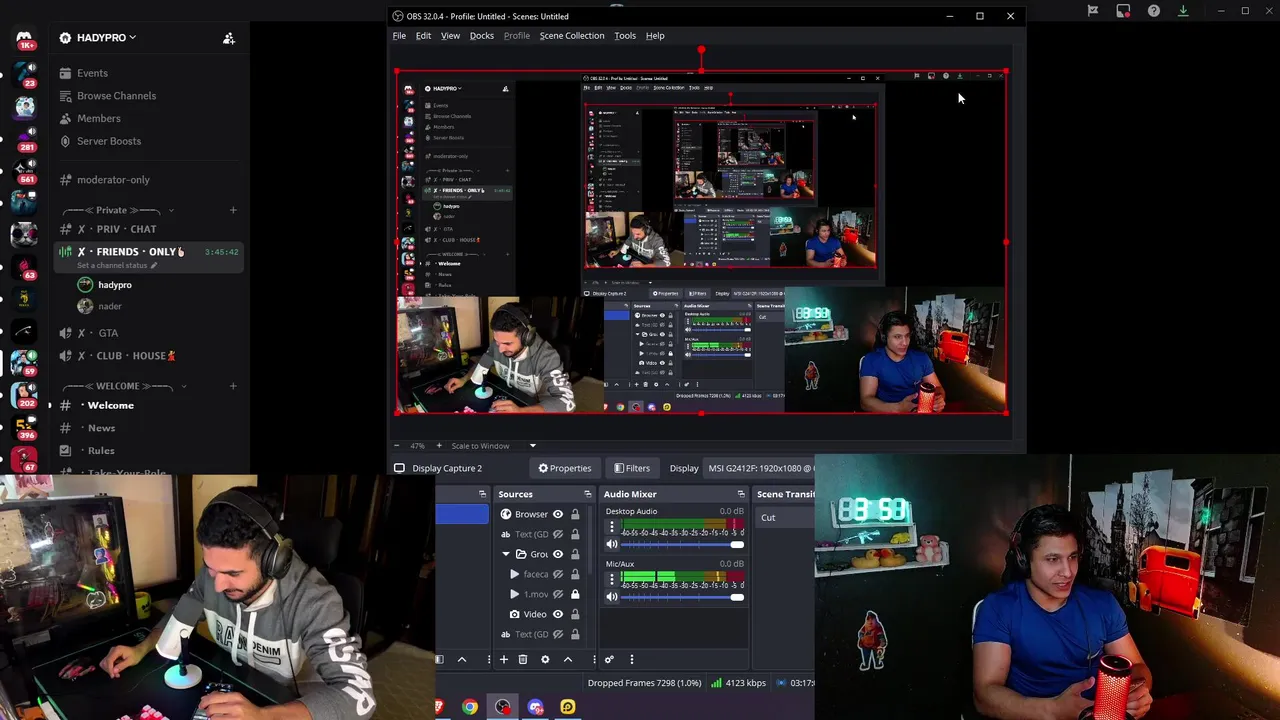
Task: Hide the Browser source eye
Action: tap(558, 514)
